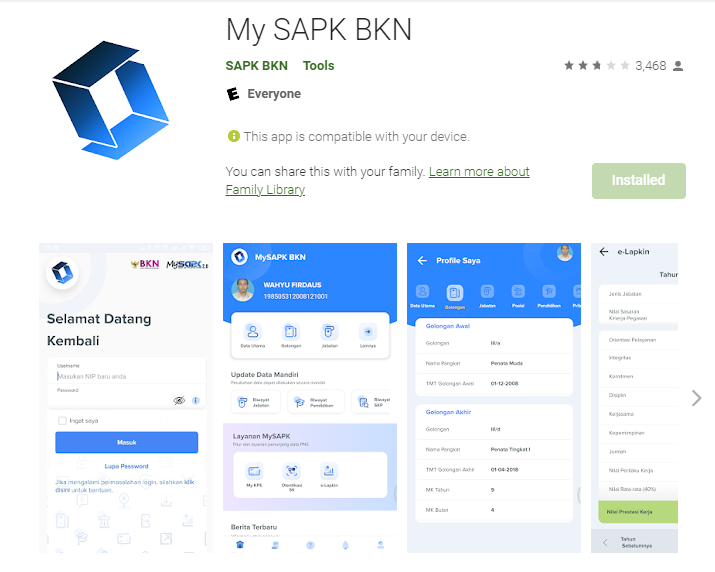Click the back arrow beside Profile Saya
Image resolution: width=715 pixels, height=572 pixels.
click(422, 260)
